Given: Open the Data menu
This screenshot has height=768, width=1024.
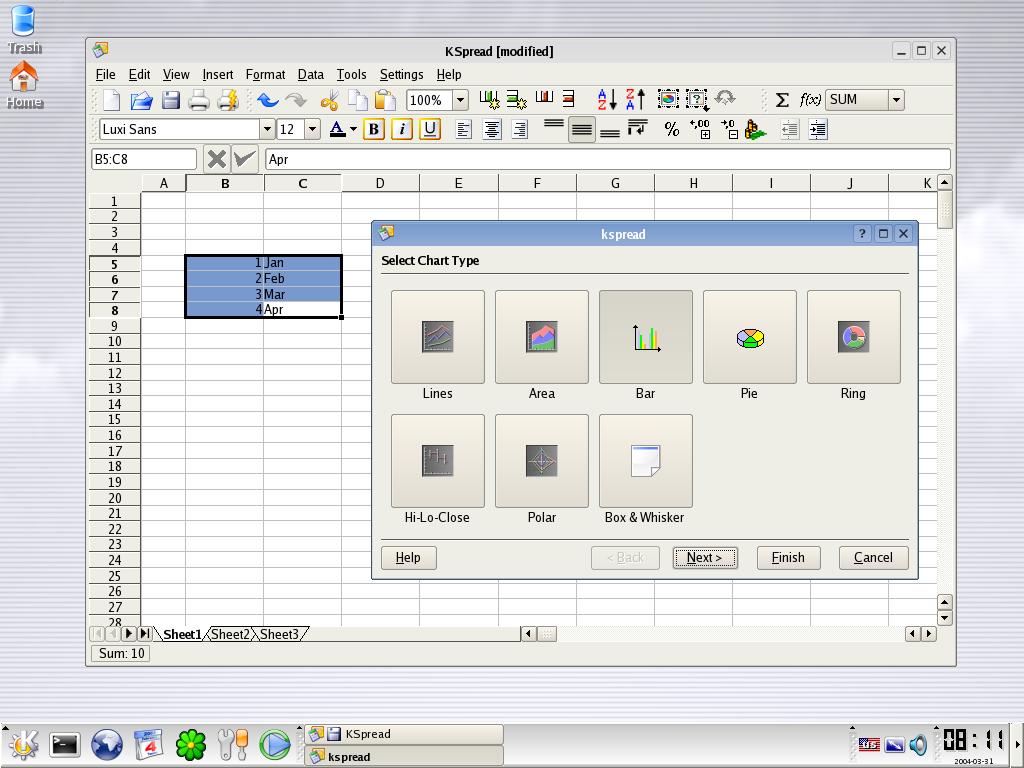Looking at the screenshot, I should coord(311,74).
